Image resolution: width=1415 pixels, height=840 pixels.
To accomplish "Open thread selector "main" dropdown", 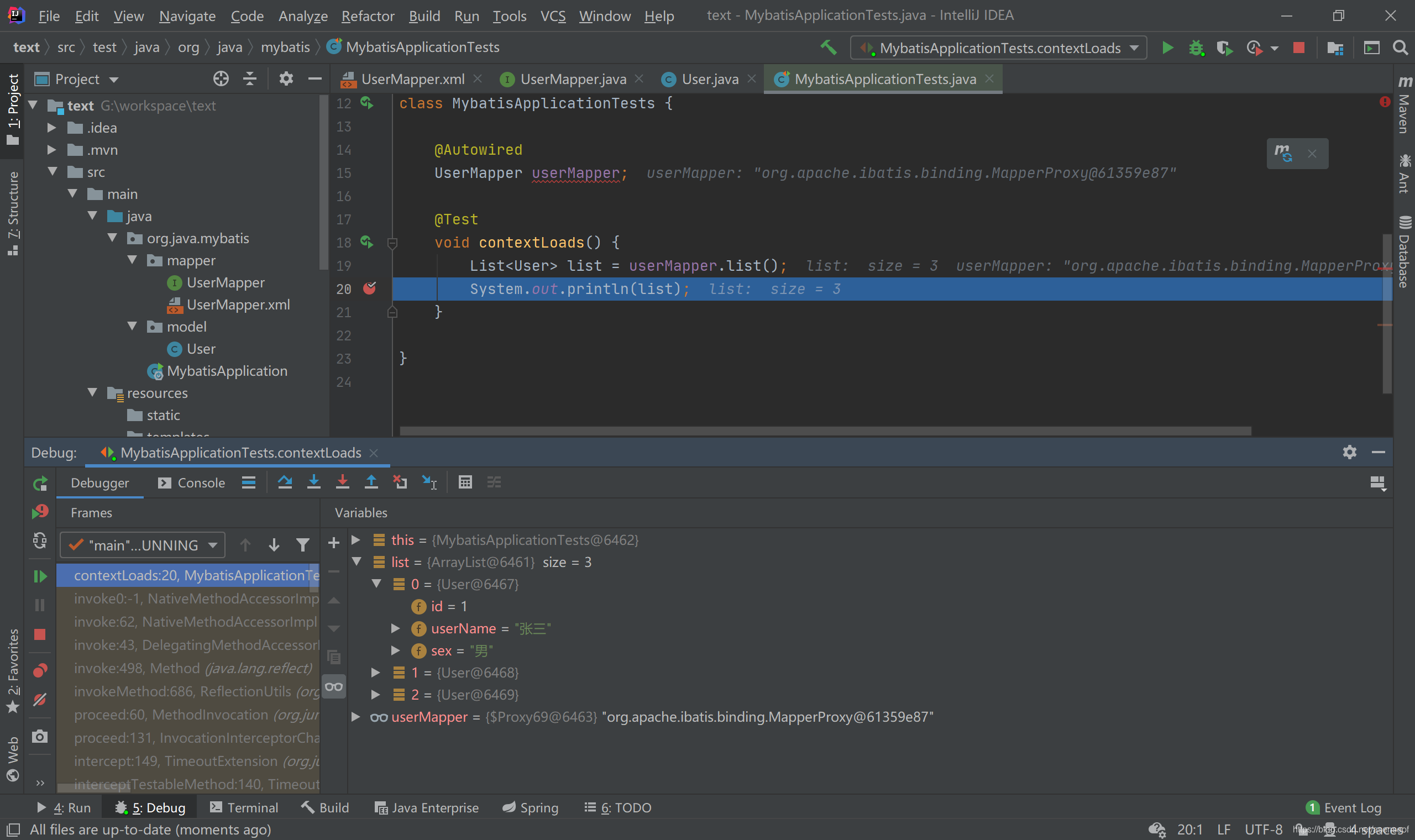I will point(143,544).
